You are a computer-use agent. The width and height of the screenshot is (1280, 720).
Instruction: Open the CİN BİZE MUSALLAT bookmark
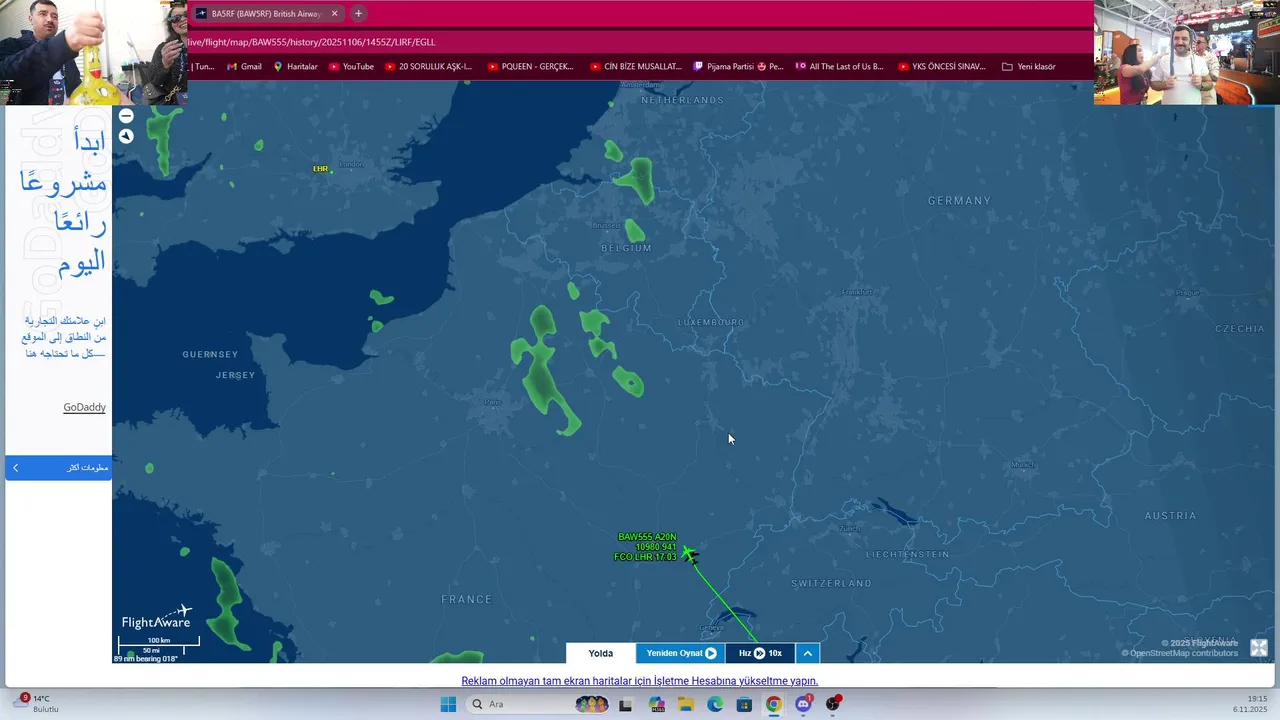tap(635, 67)
